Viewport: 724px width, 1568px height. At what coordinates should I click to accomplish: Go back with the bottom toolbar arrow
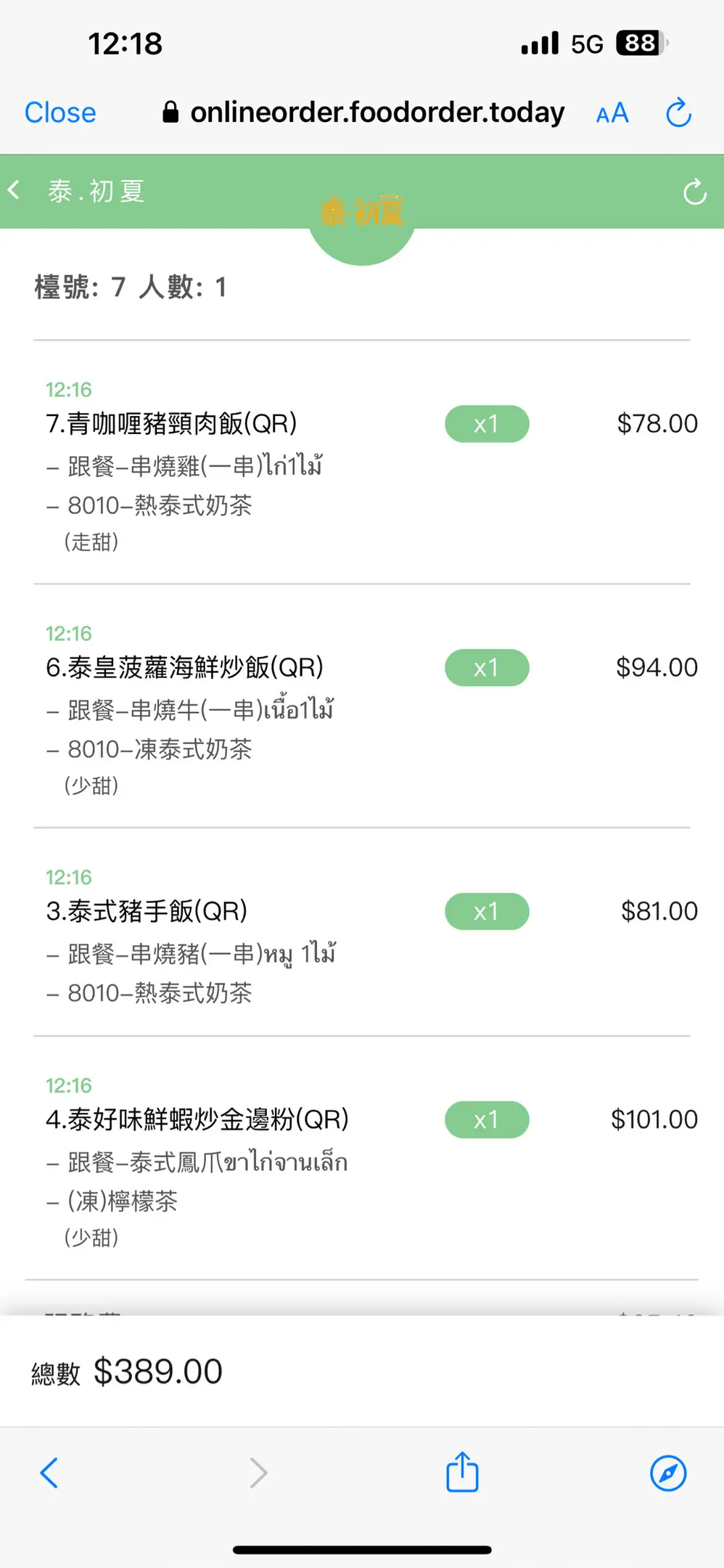pyautogui.click(x=49, y=1473)
